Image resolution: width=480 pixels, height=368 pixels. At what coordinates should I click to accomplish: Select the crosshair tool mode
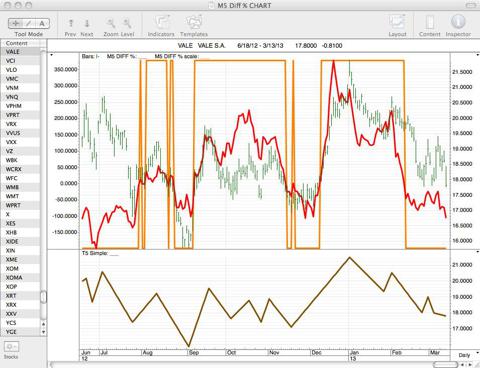(15, 23)
